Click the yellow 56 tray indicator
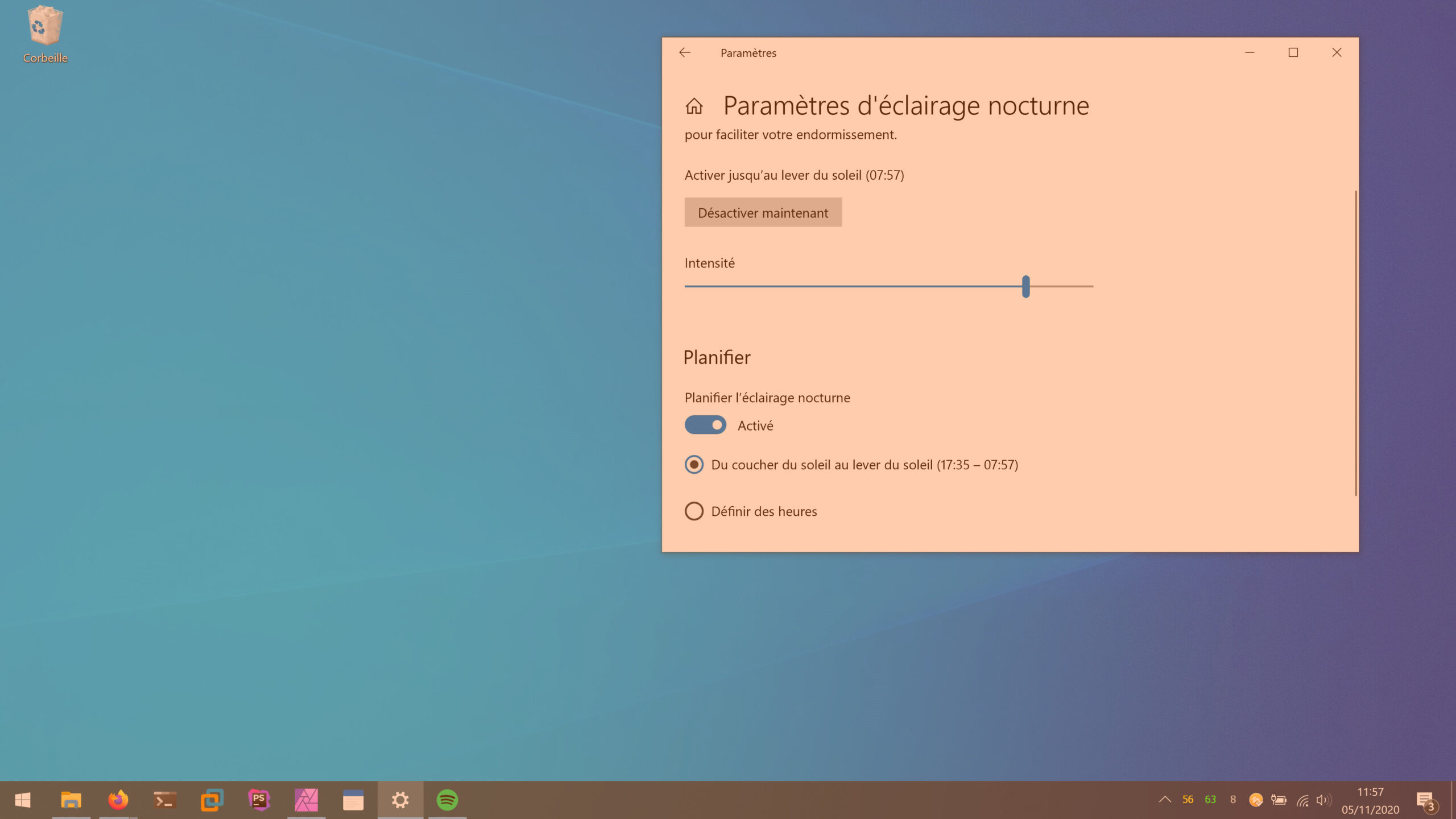The image size is (1456, 819). pyautogui.click(x=1188, y=800)
